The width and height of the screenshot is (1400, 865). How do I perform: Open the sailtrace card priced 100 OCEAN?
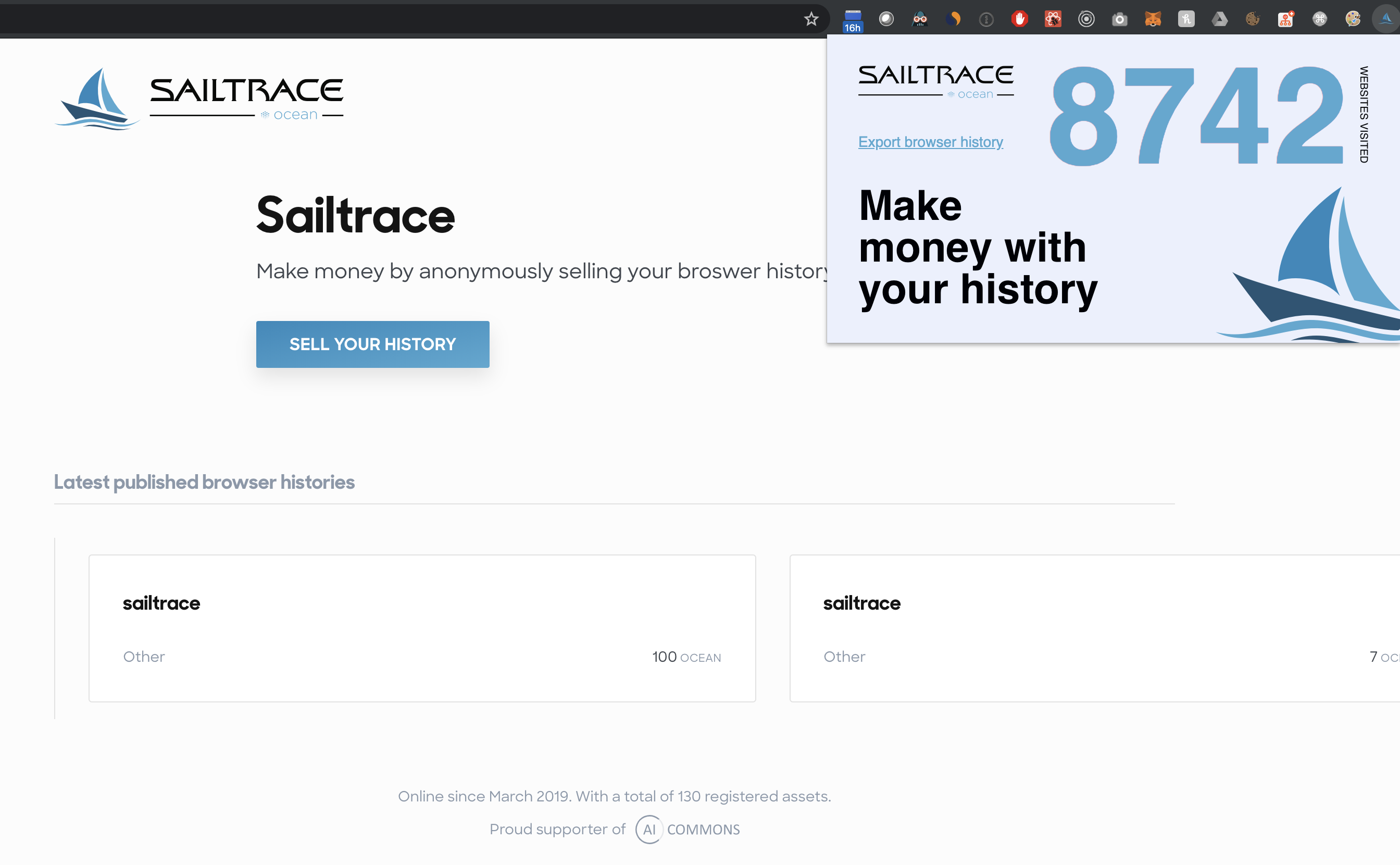422,627
